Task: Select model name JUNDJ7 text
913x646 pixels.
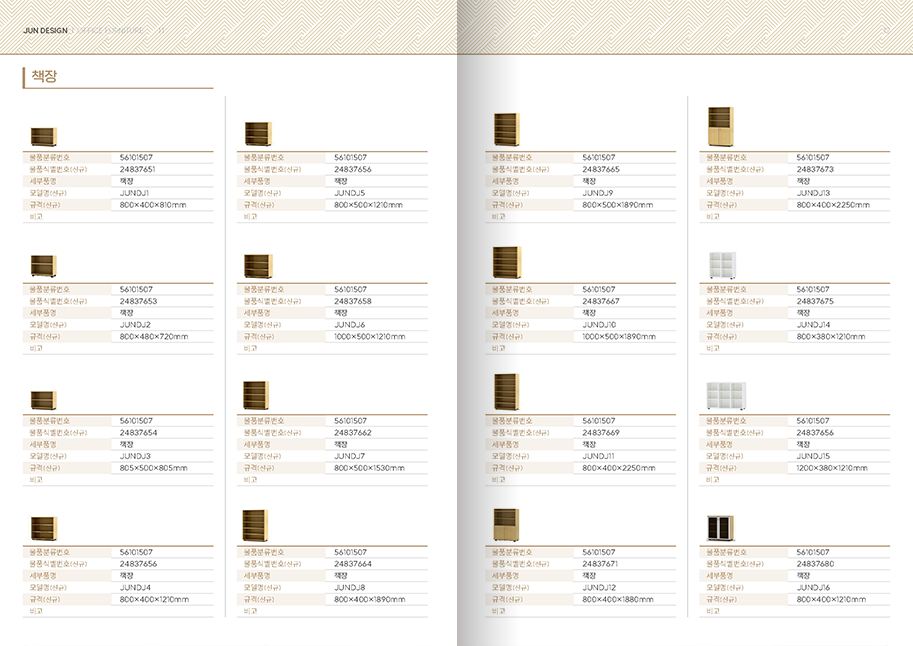Action: (x=350, y=456)
